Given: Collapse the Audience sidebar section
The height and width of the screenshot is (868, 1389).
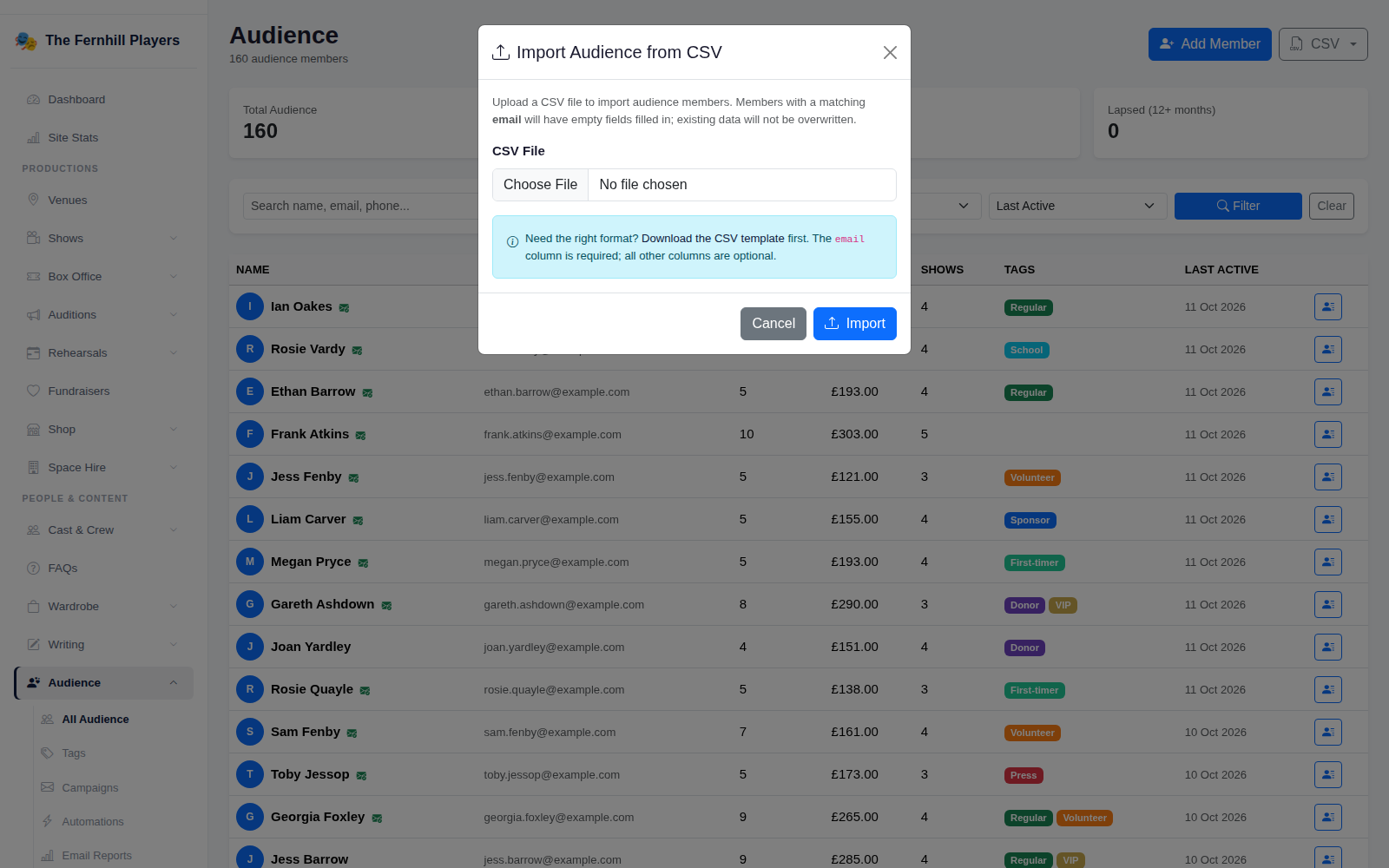Looking at the screenshot, I should coord(104,683).
